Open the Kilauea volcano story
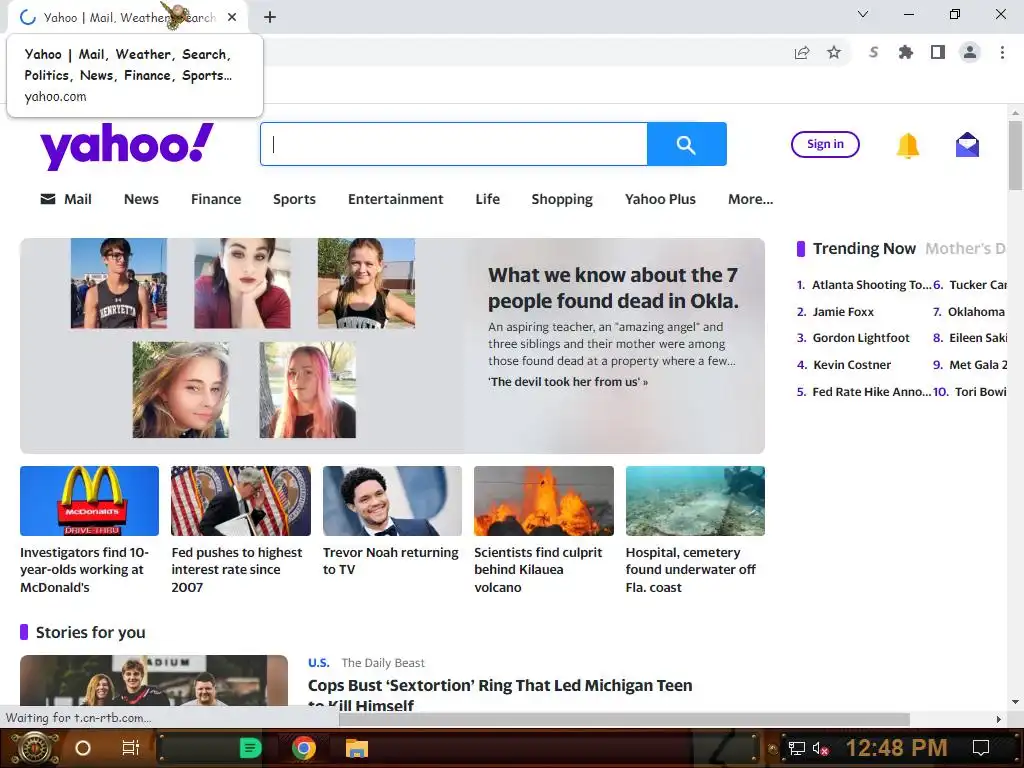The image size is (1024, 768). coord(539,569)
